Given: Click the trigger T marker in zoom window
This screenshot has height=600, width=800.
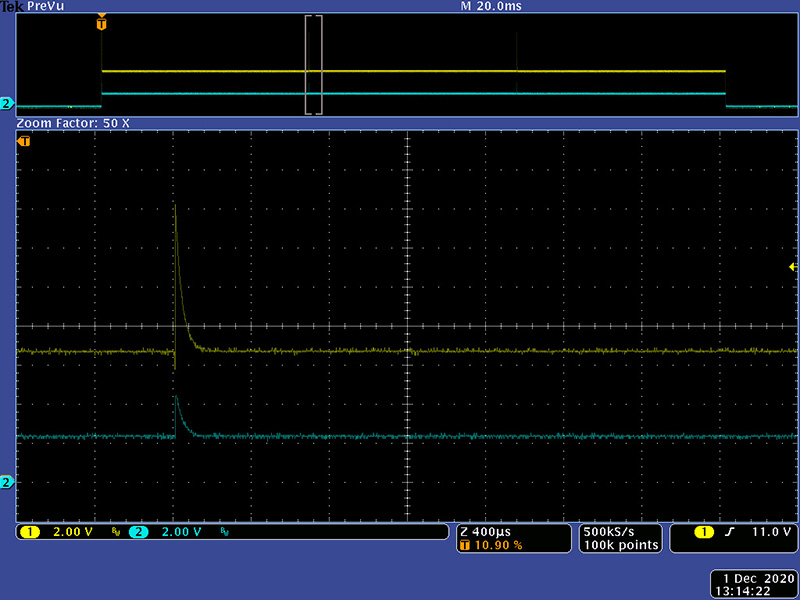Looking at the screenshot, I should coord(25,142).
